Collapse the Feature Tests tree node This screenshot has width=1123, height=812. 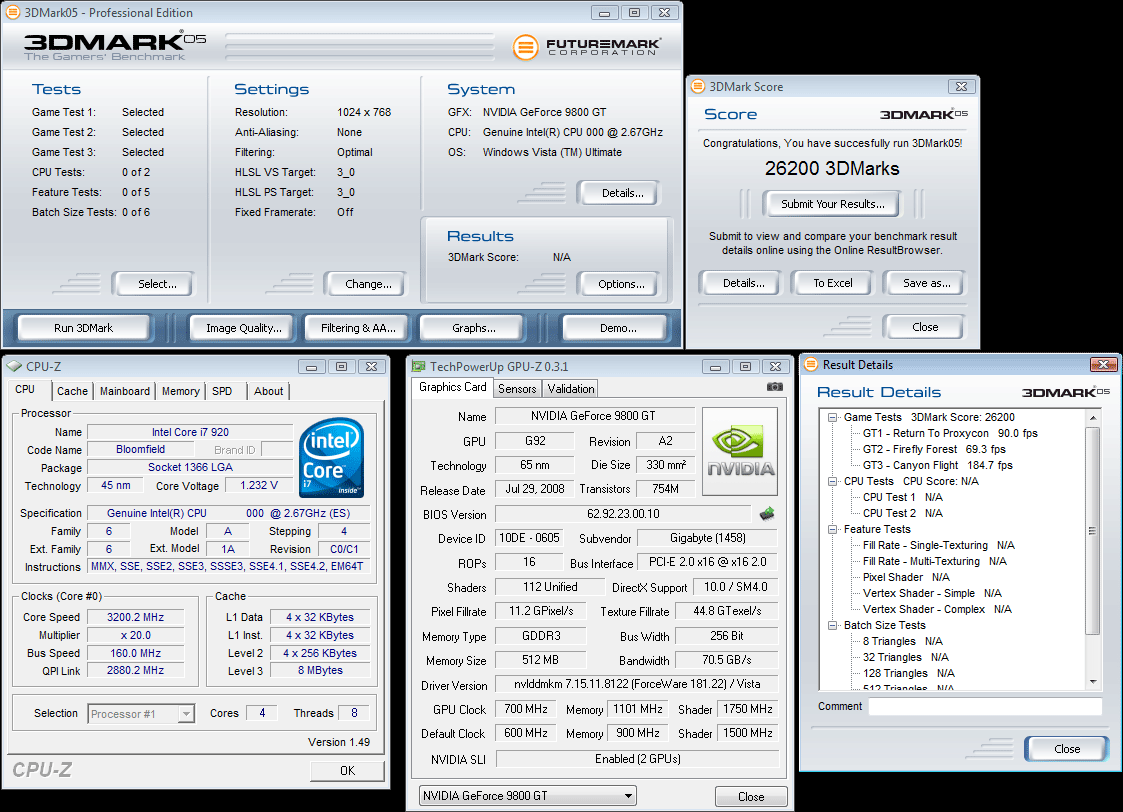pyautogui.click(x=832, y=529)
